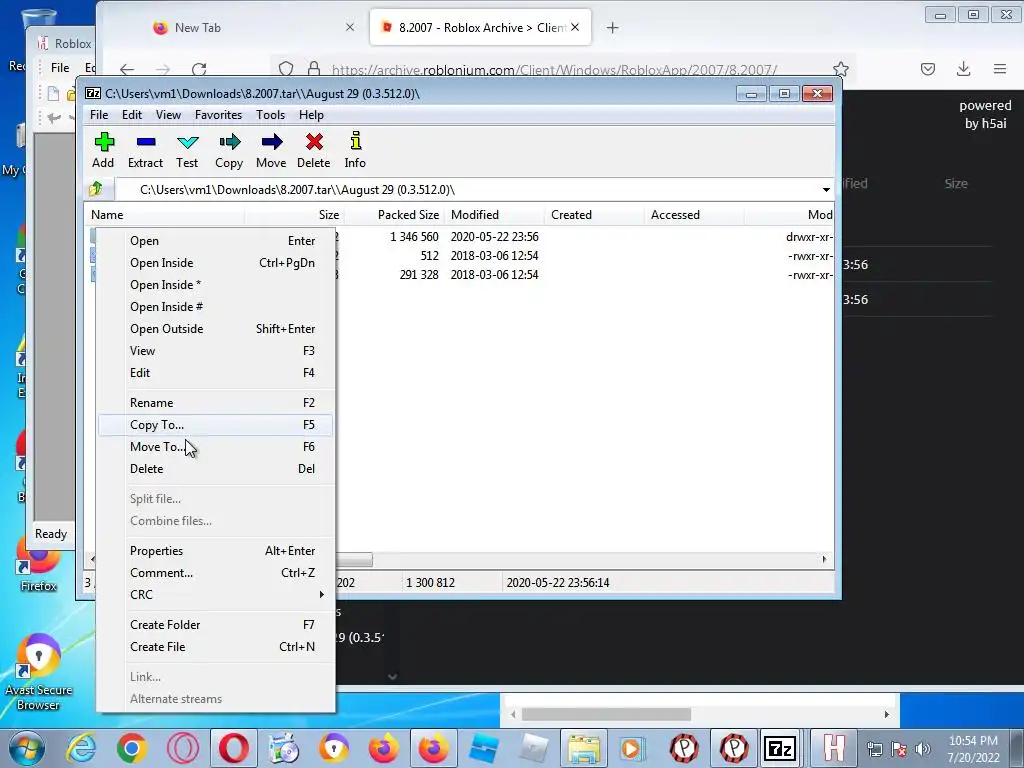Viewport: 1024px width, 768px height.
Task: Sort by the Name column header
Action: [165, 215]
